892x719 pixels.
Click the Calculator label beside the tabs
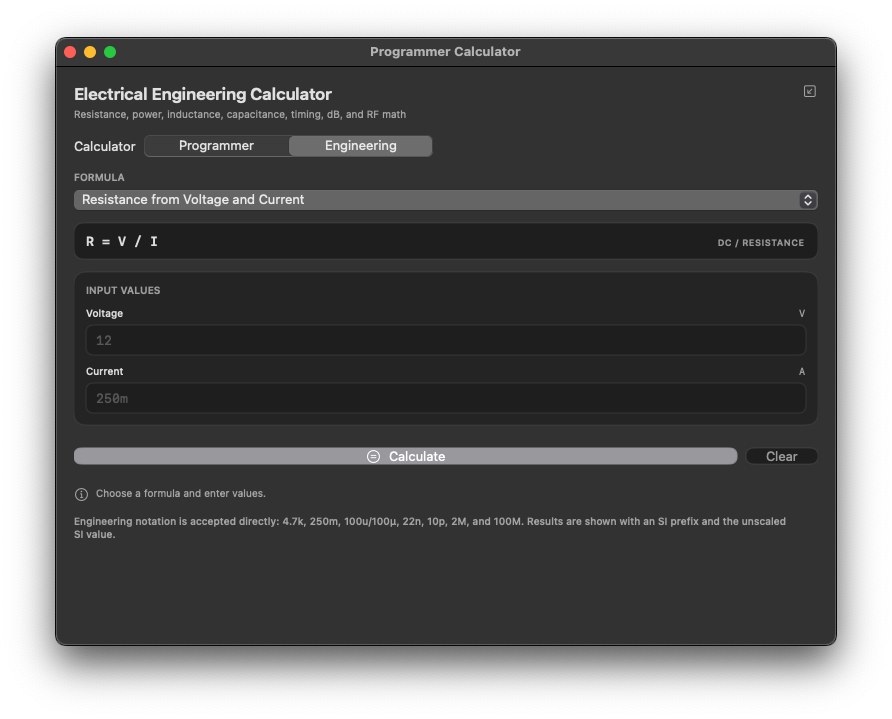coord(105,146)
